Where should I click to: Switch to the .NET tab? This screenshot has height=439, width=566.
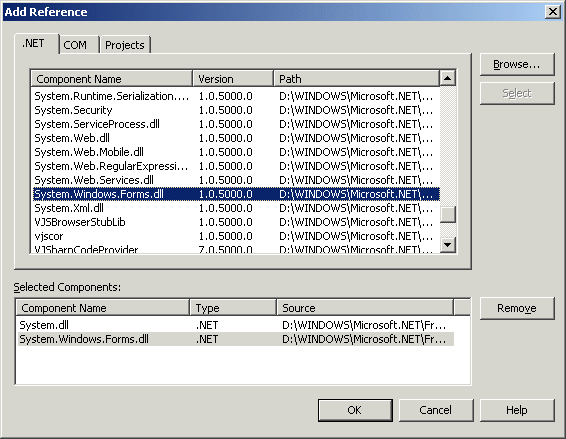[36, 44]
